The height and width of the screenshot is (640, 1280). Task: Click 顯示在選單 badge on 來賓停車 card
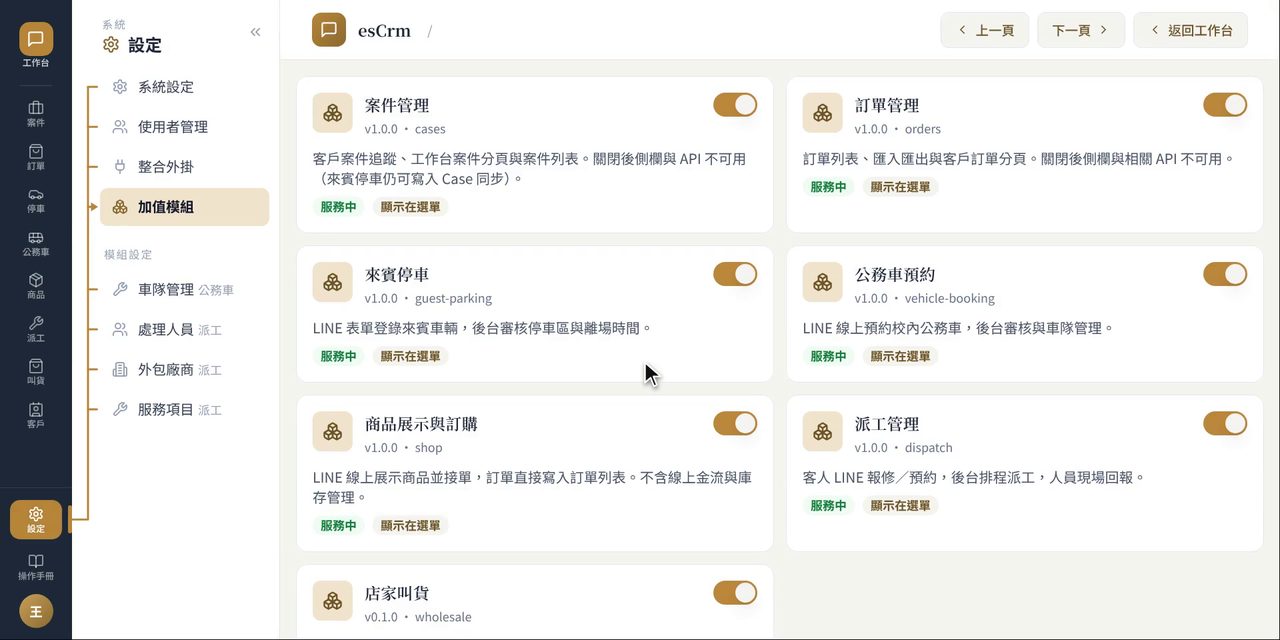click(x=411, y=356)
